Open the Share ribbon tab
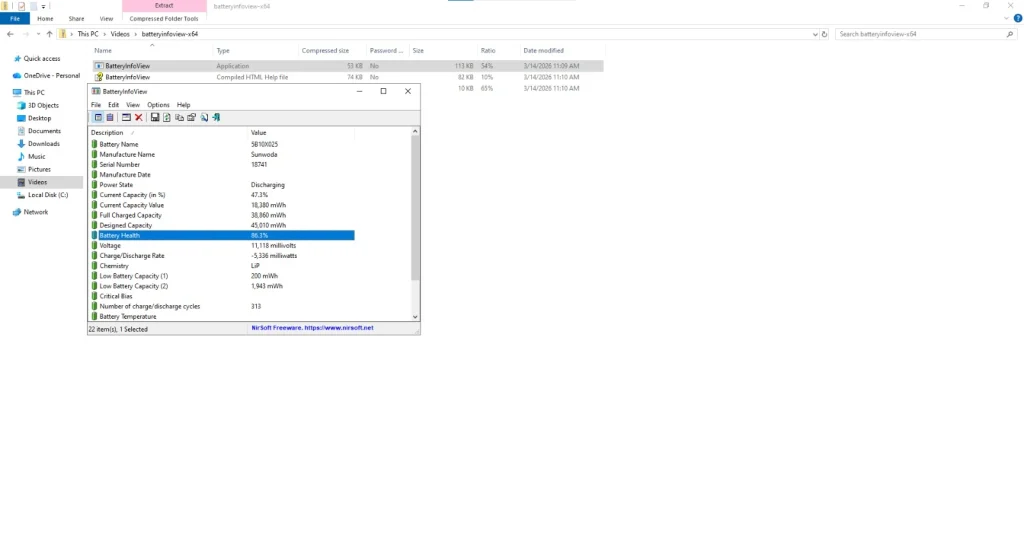 point(76,19)
